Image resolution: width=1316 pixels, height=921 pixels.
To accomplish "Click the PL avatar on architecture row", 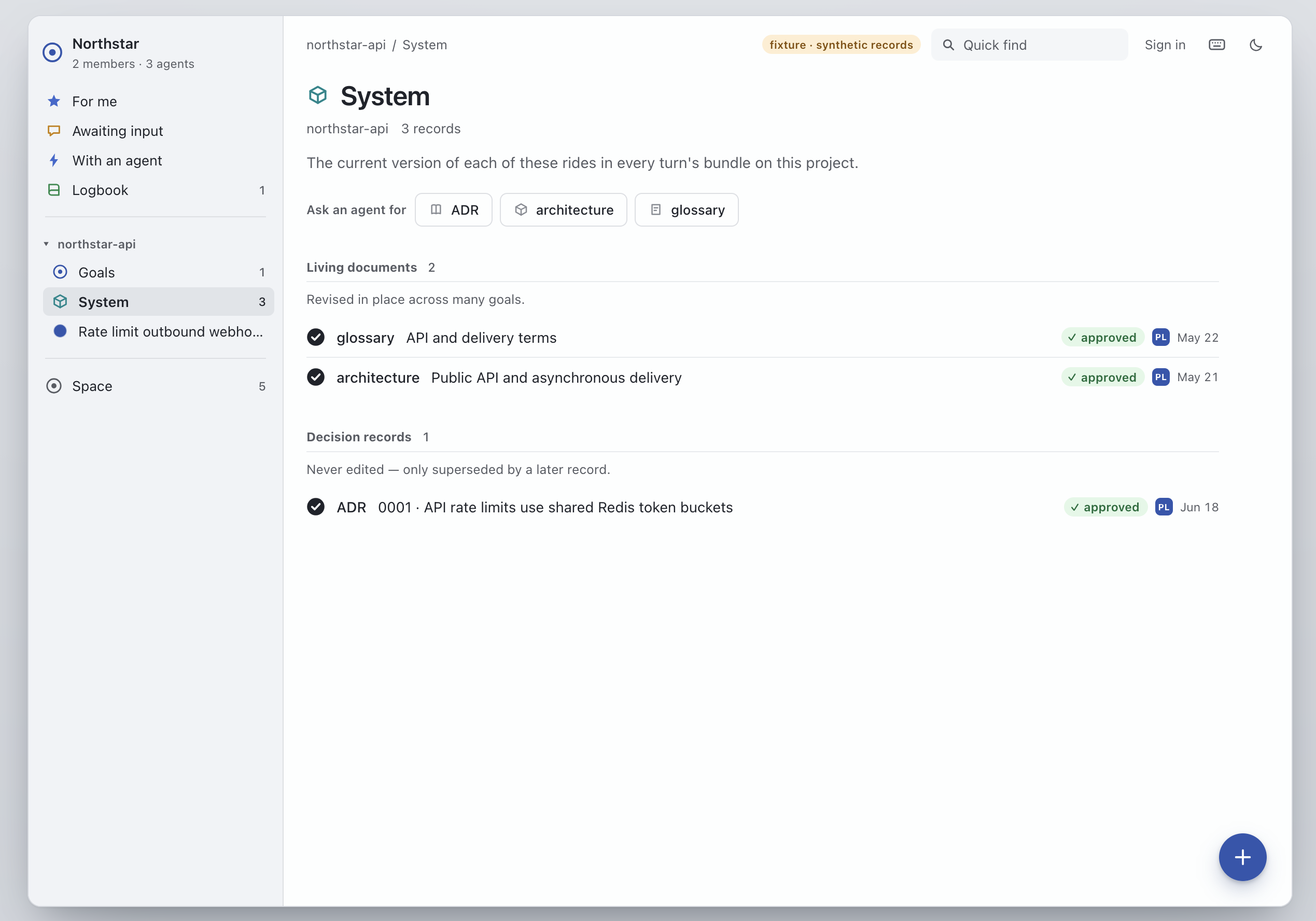I will coord(1160,377).
